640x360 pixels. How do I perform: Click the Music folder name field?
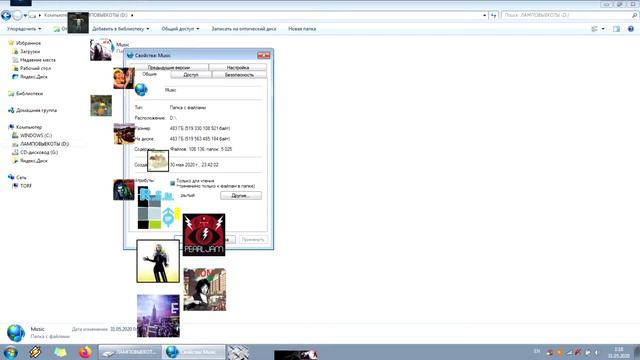(213, 90)
